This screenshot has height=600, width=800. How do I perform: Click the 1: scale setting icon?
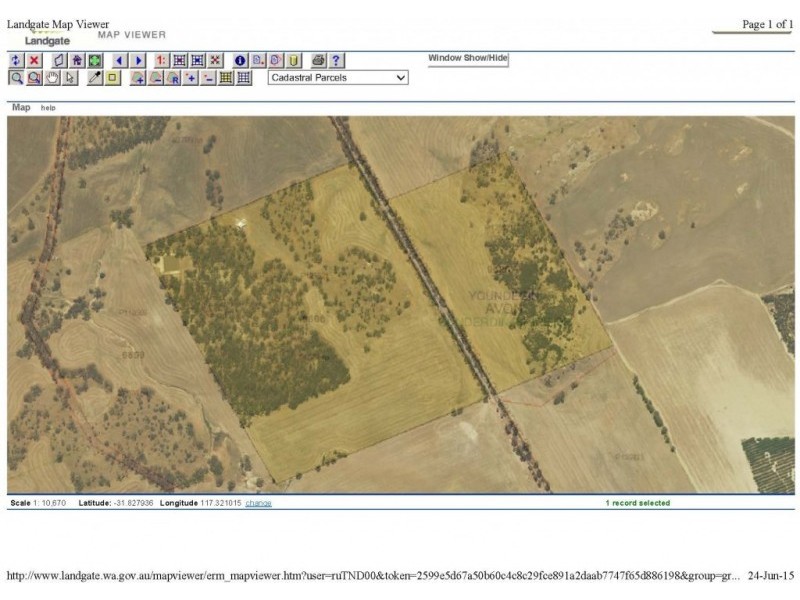[x=160, y=60]
